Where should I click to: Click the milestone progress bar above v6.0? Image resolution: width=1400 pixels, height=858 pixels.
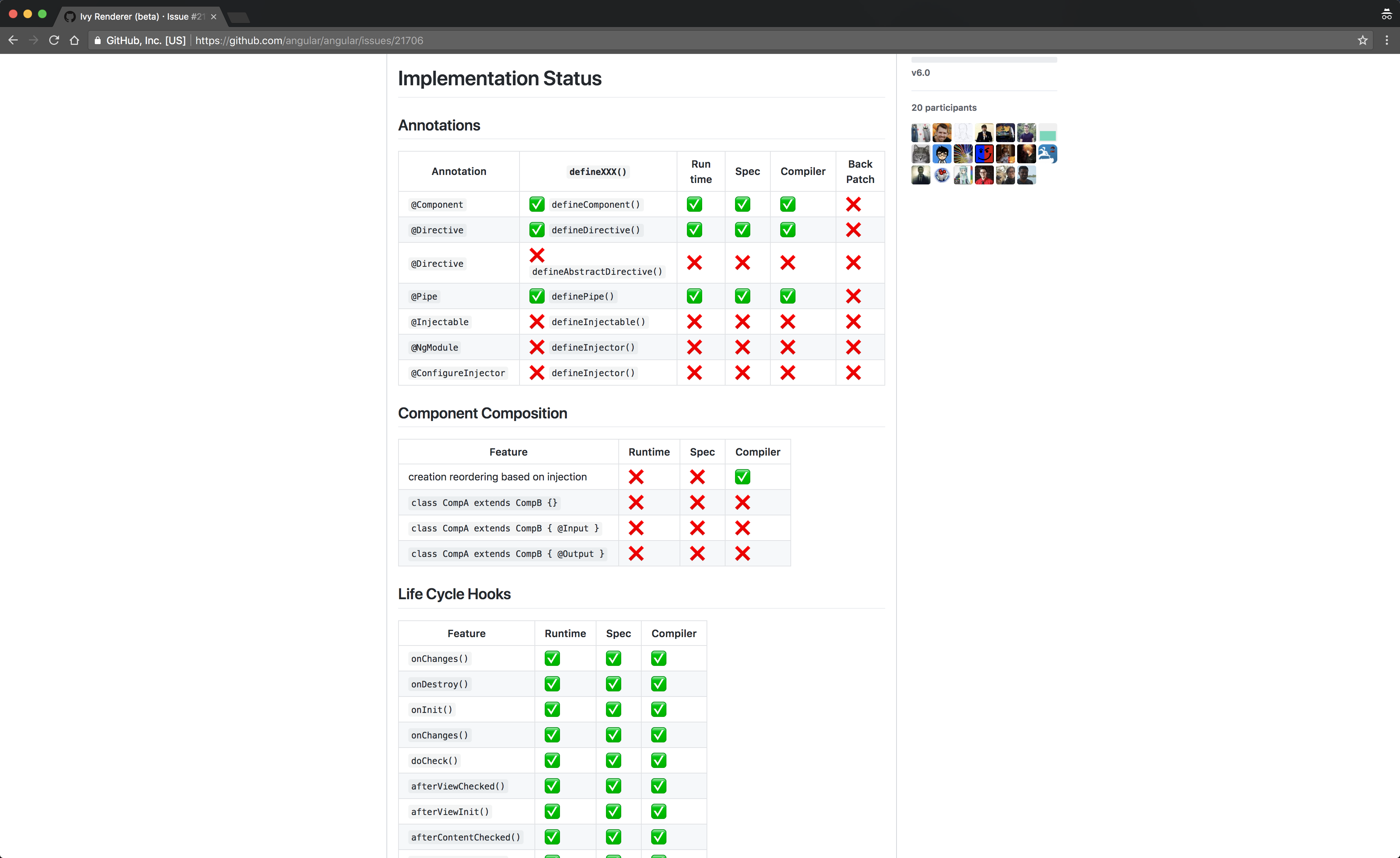click(984, 60)
